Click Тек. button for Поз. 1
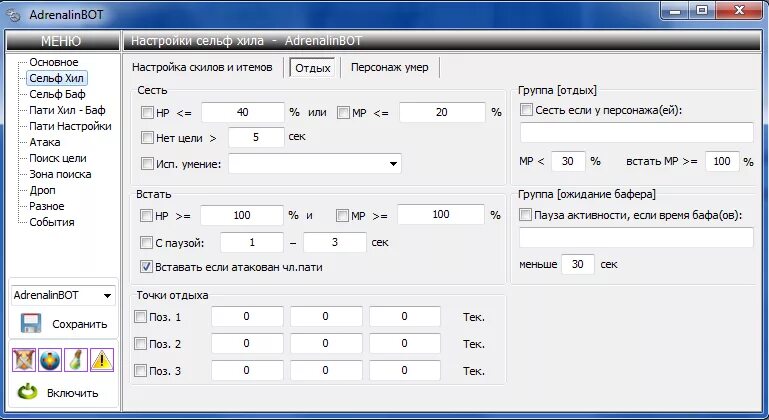This screenshot has height=420, width=769. coord(474,317)
